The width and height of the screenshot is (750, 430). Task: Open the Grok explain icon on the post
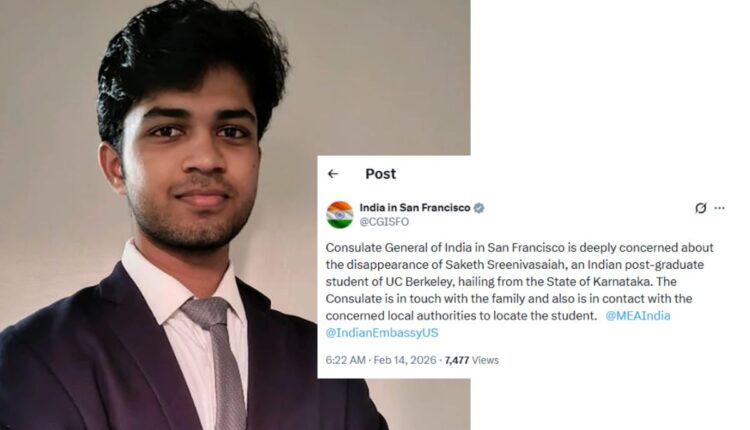click(701, 208)
